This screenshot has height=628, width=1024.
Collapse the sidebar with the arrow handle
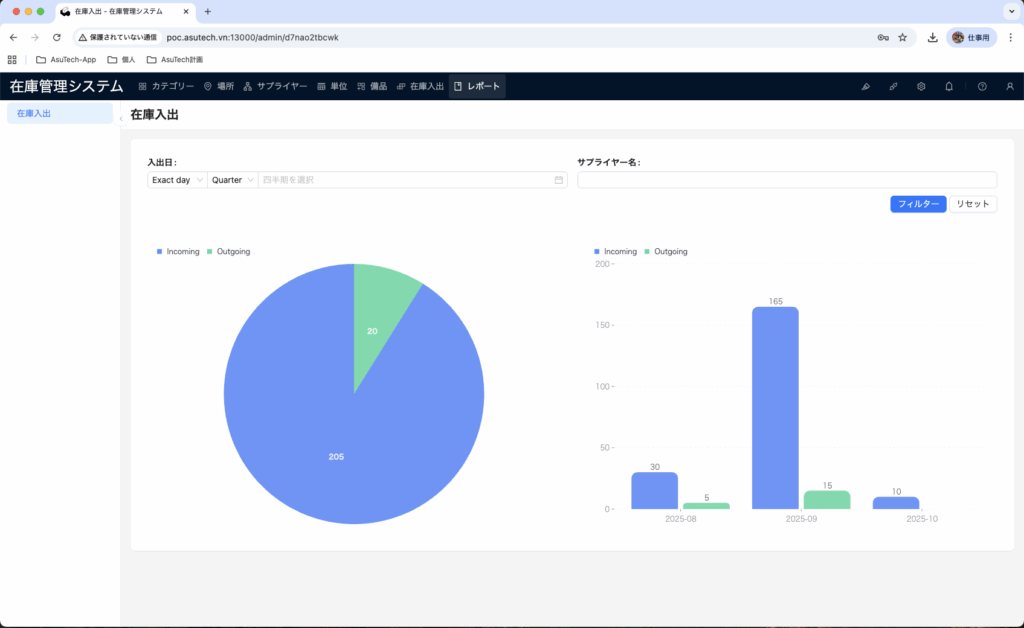click(121, 119)
